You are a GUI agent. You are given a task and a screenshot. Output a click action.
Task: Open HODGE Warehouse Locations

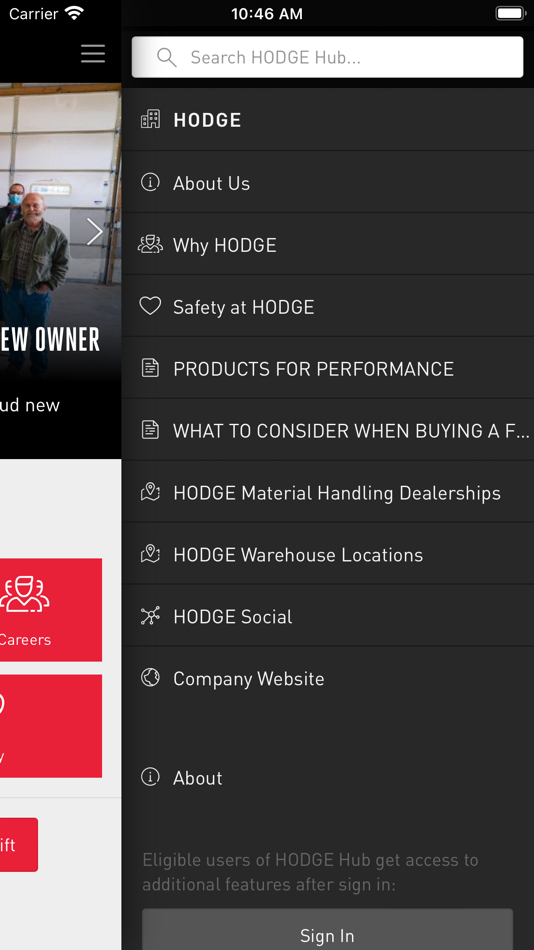coord(328,554)
